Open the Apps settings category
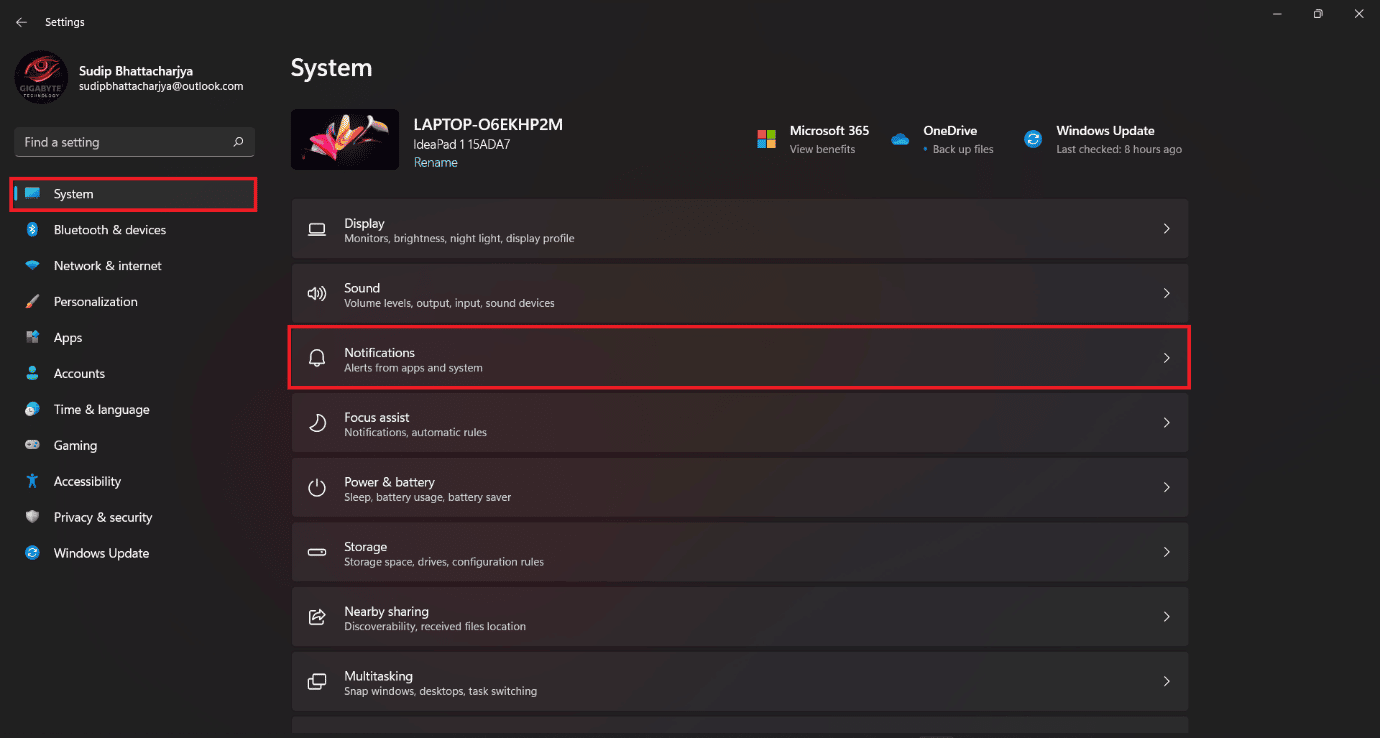 pos(68,338)
